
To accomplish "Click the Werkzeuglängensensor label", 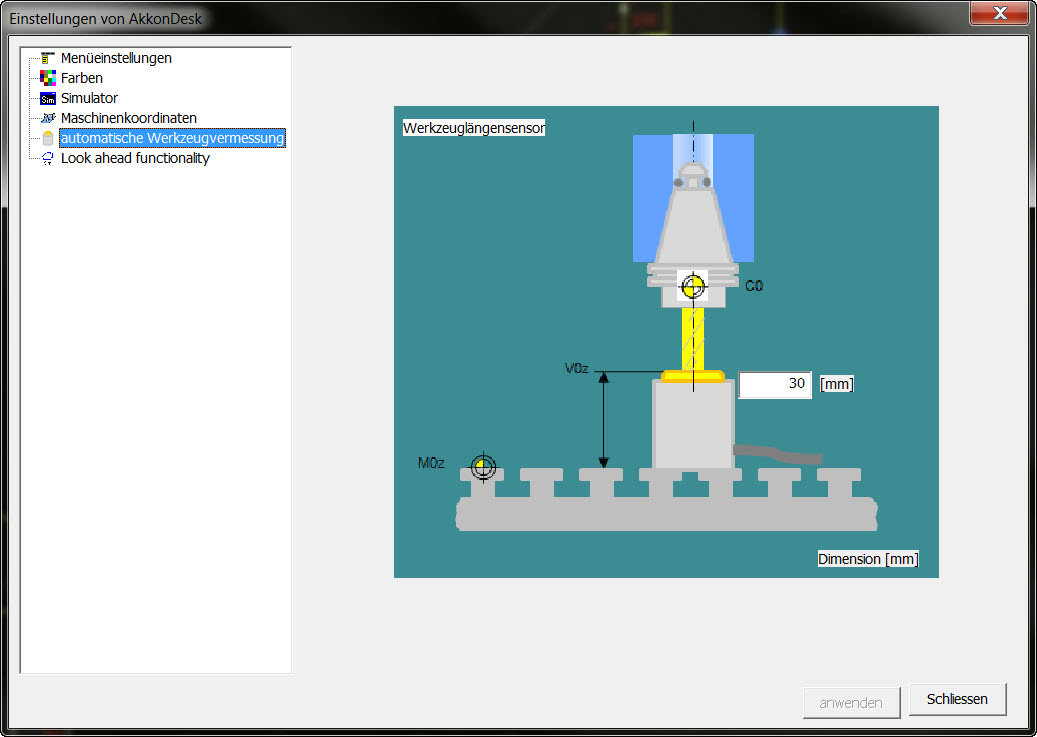I will [x=473, y=128].
